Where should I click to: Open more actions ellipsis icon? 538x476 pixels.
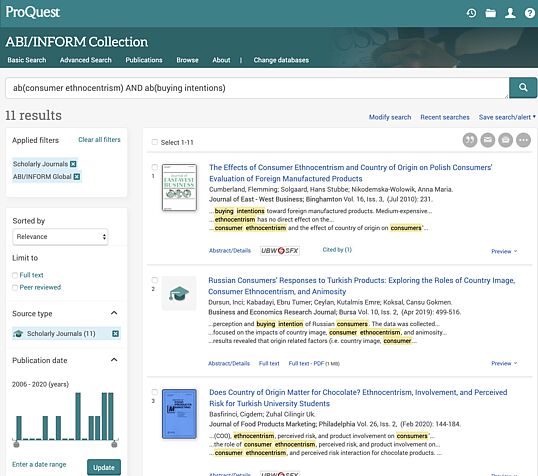tap(523, 140)
